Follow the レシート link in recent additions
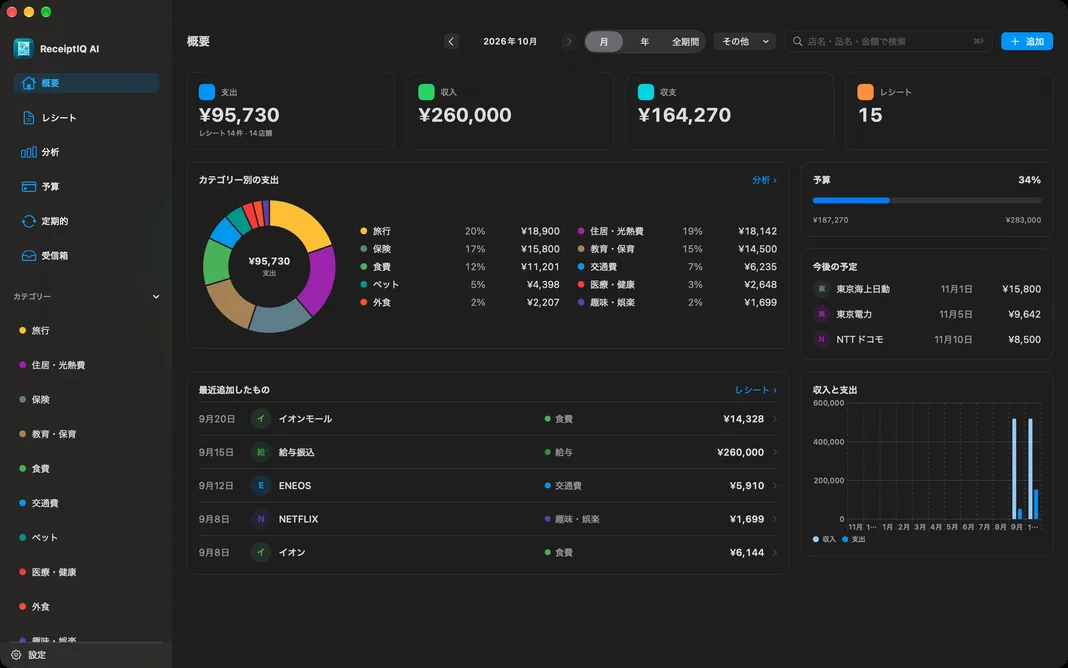1068x668 pixels. coord(755,389)
